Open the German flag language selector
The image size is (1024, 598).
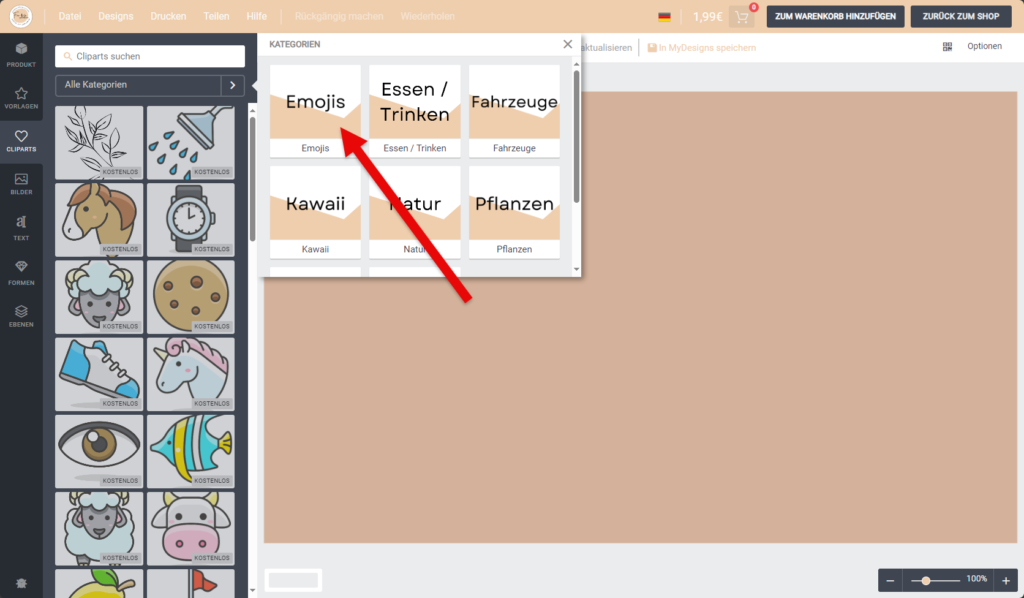(664, 17)
